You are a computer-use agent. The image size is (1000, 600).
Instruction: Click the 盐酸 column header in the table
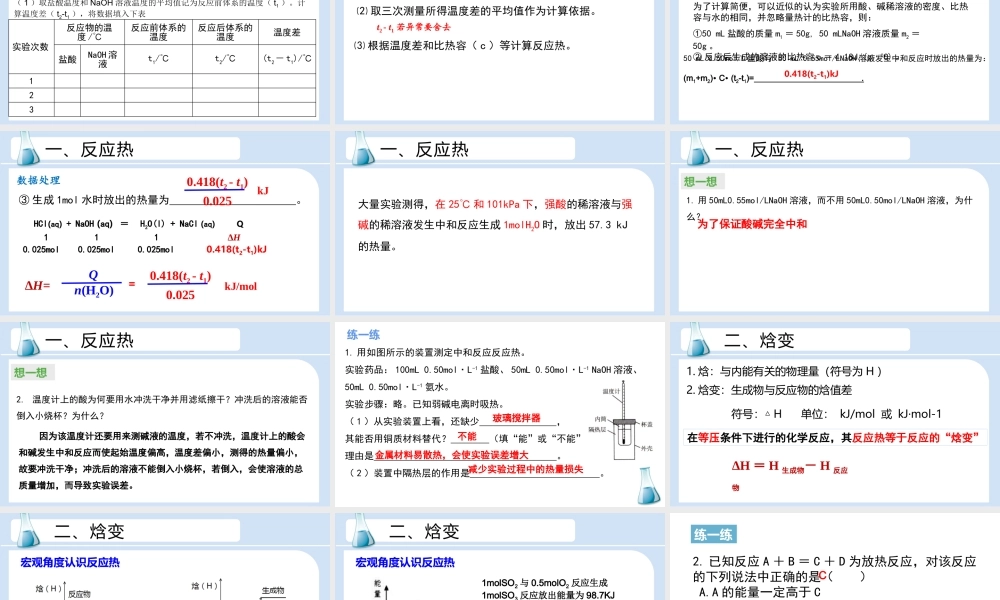[68, 59]
